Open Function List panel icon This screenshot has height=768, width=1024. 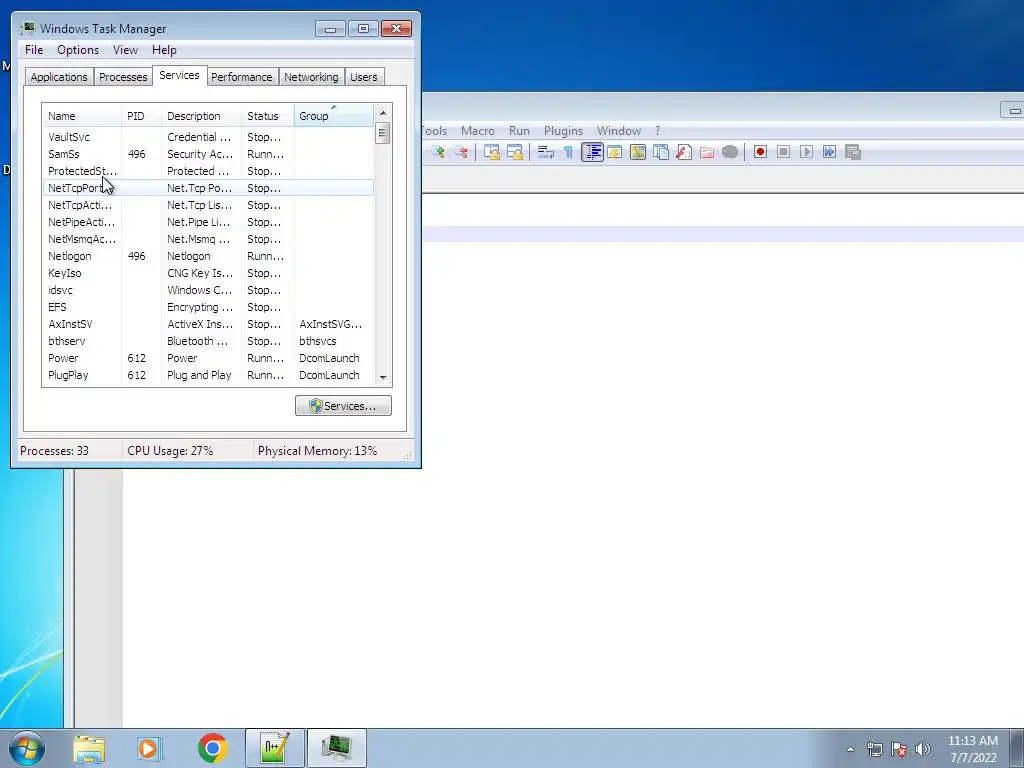[x=684, y=152]
